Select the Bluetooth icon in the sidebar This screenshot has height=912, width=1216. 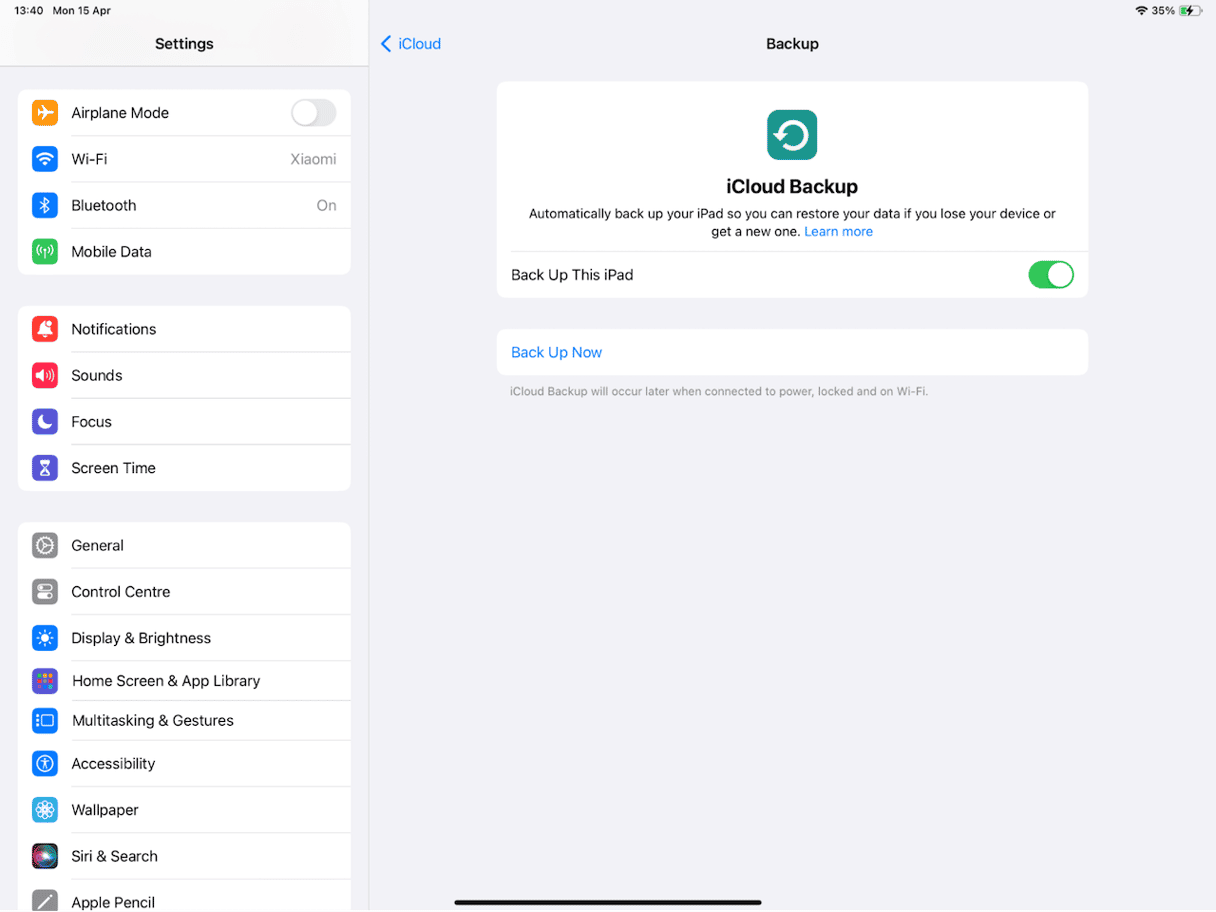click(45, 205)
